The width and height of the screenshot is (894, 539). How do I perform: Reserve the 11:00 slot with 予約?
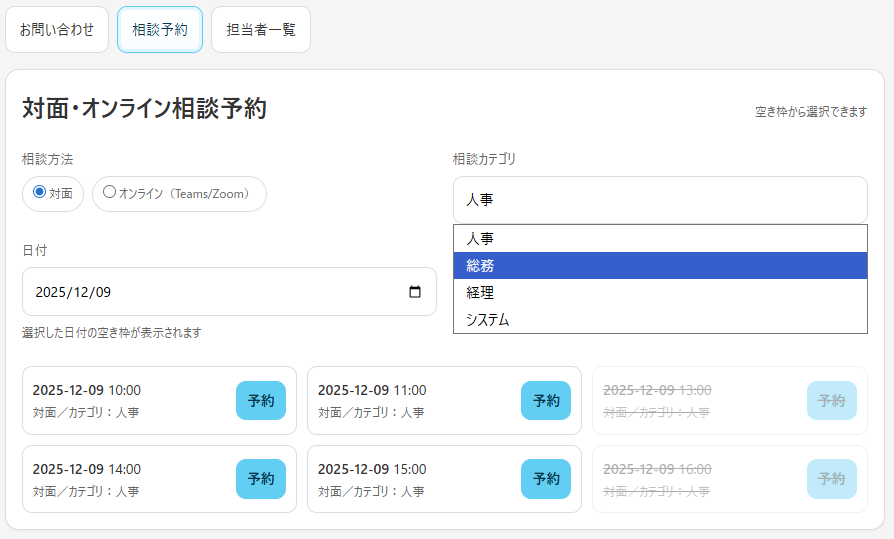point(546,400)
